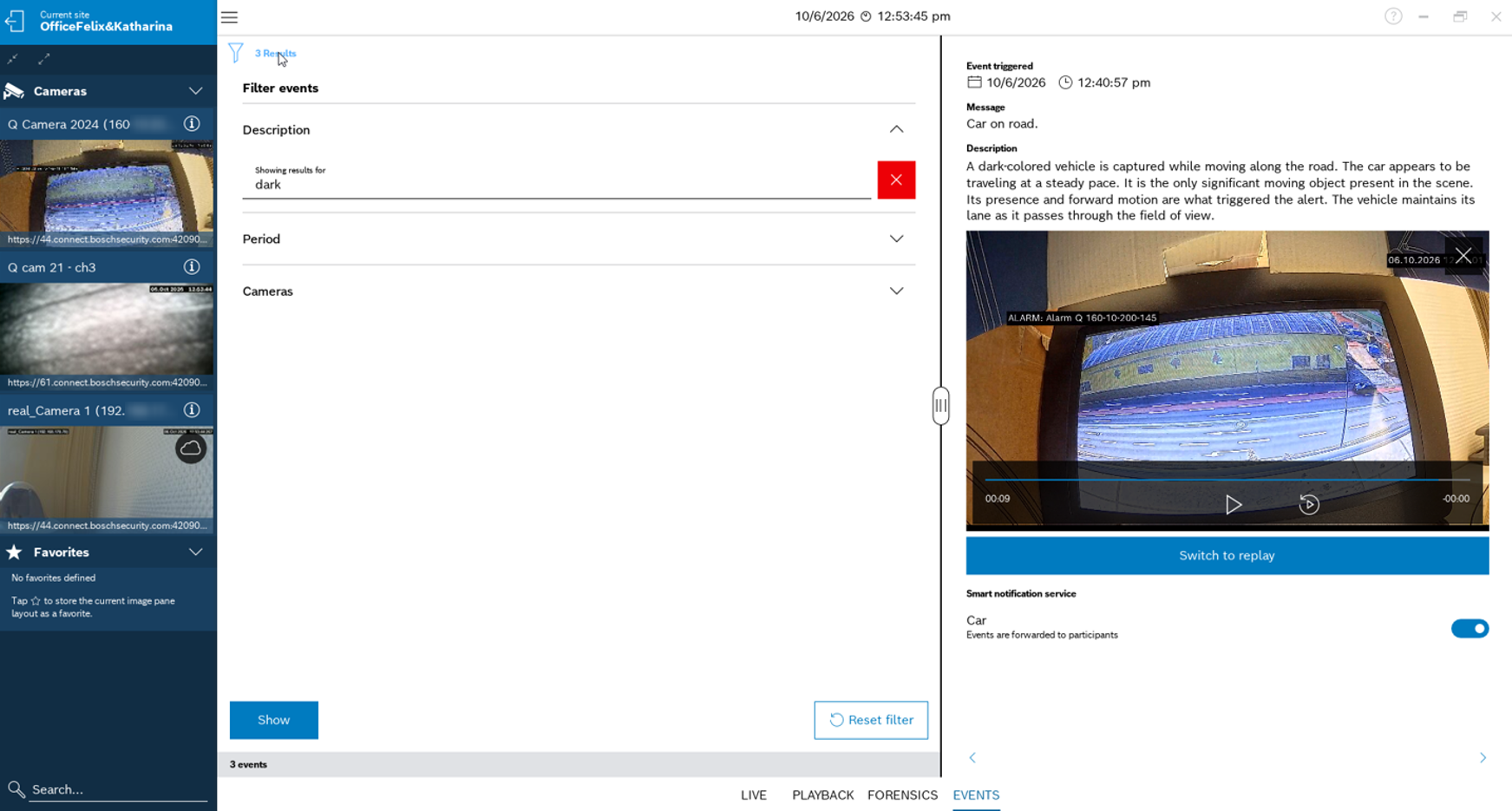Collapse the Cameras sidebar panel
This screenshot has height=811, width=1512.
pyautogui.click(x=196, y=91)
